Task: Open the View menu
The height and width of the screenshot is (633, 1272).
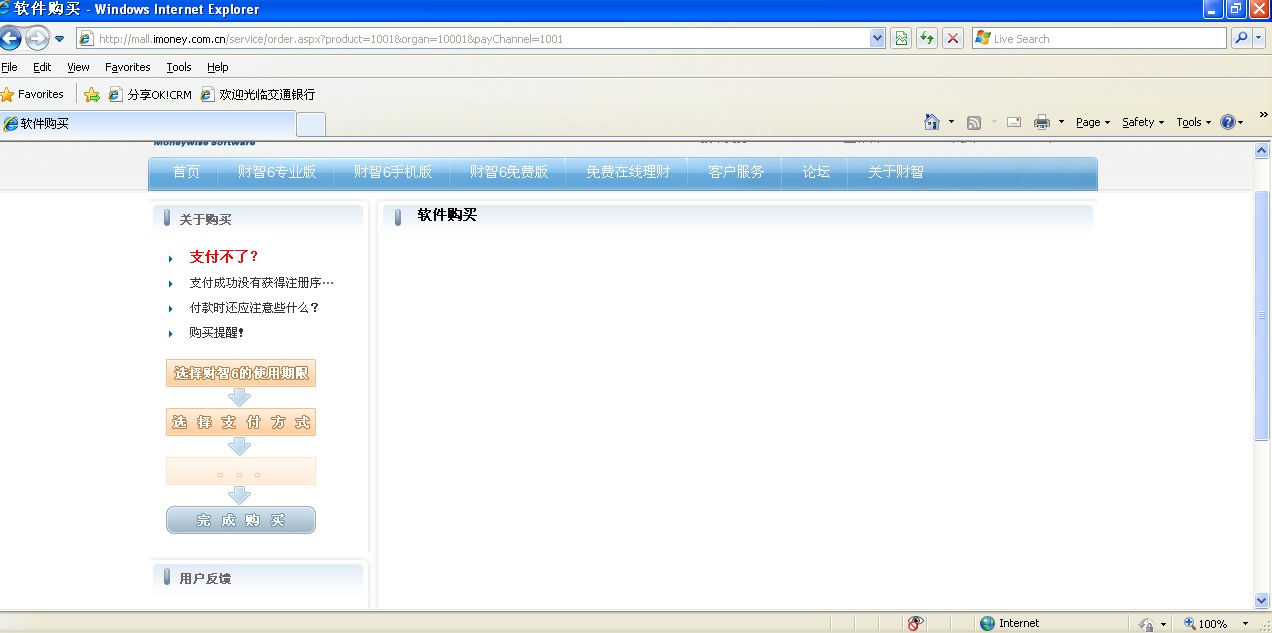Action: (x=78, y=67)
